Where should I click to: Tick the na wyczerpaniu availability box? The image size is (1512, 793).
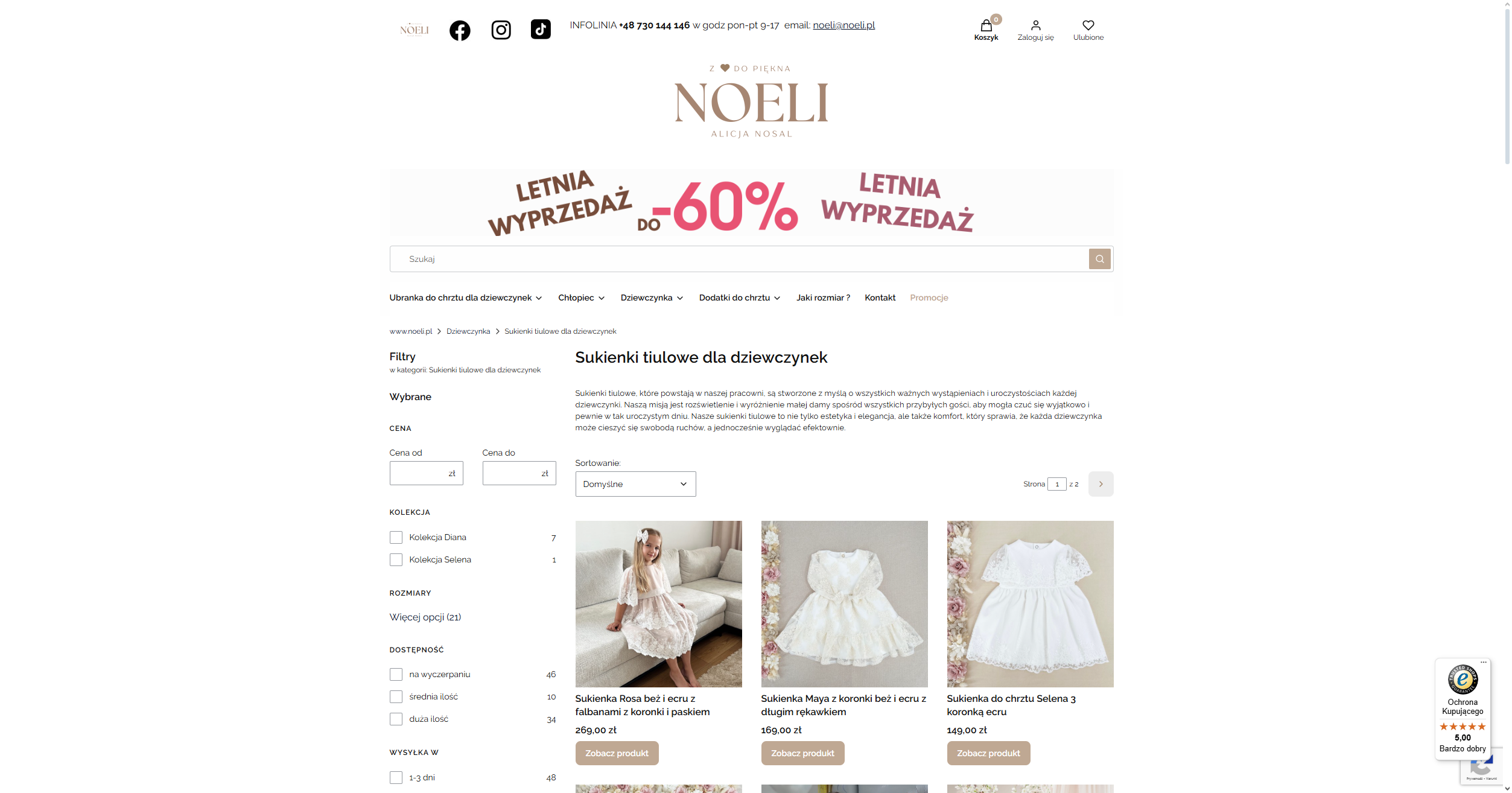[396, 674]
